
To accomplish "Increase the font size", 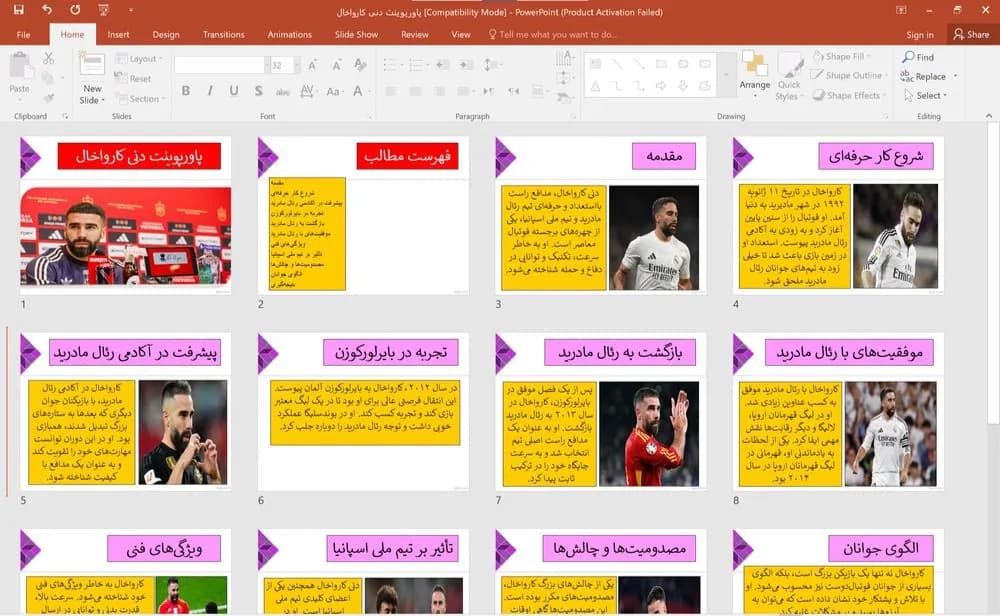I will [x=312, y=65].
